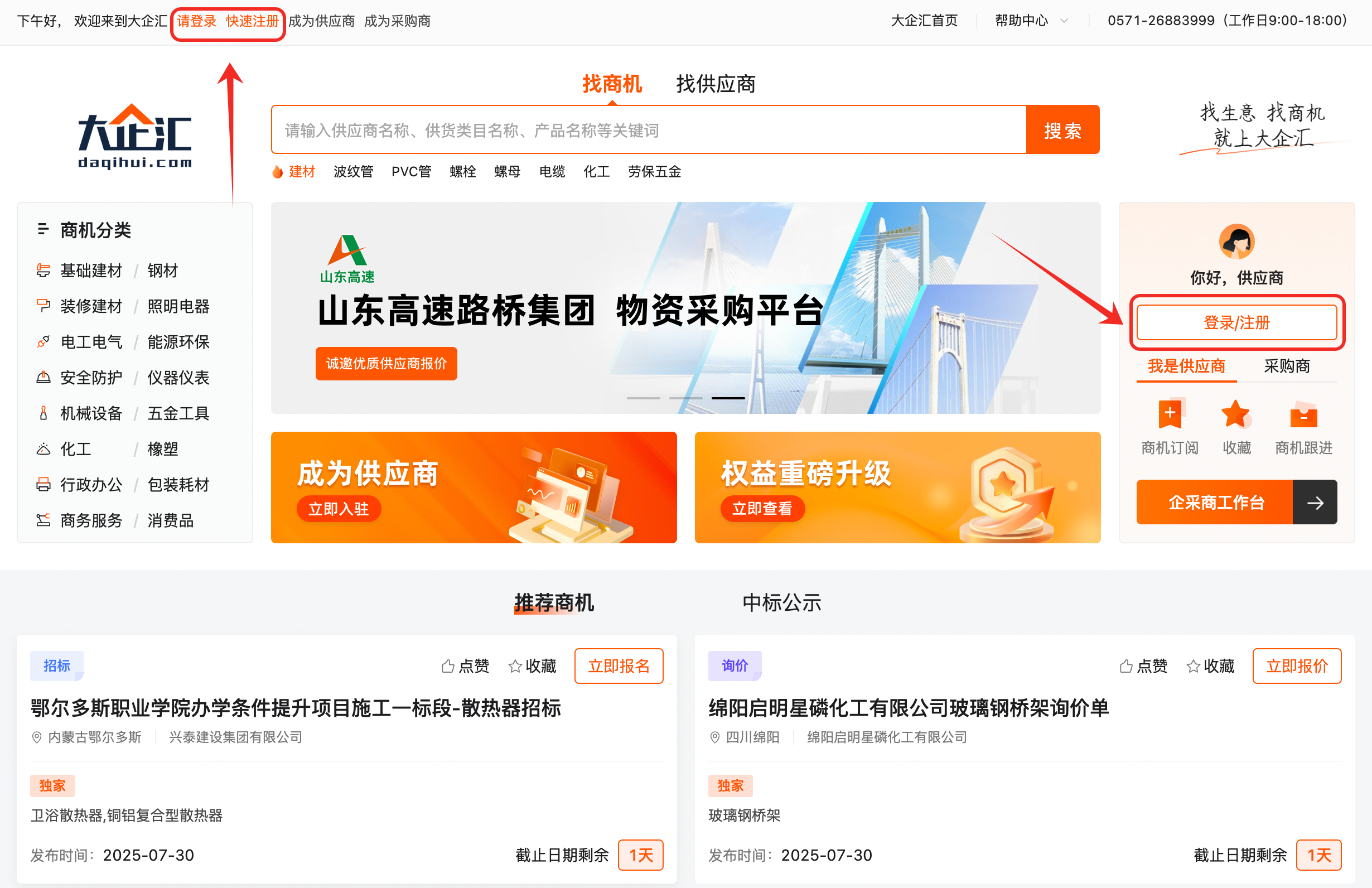Screen dimensions: 1372x888
Task: Open the 推荐商机 tab
Action: tap(554, 602)
